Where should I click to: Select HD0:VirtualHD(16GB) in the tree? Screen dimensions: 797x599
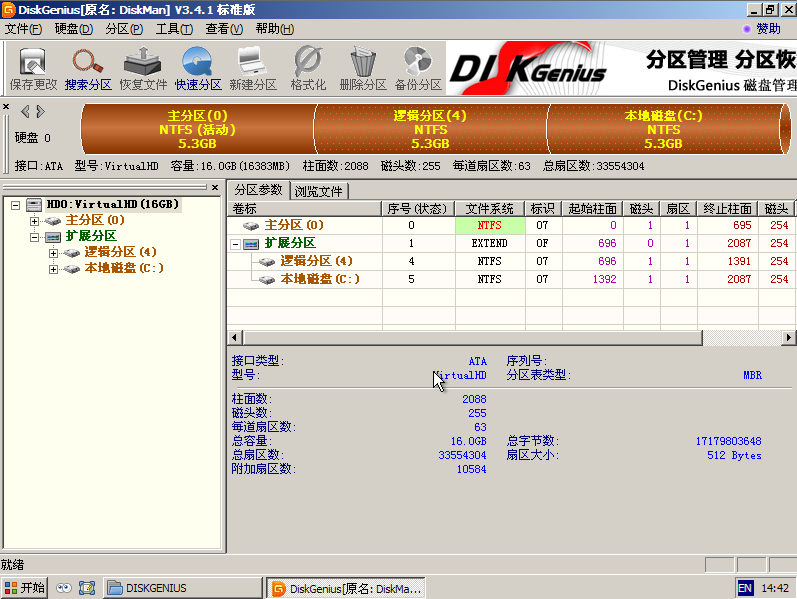click(112, 204)
